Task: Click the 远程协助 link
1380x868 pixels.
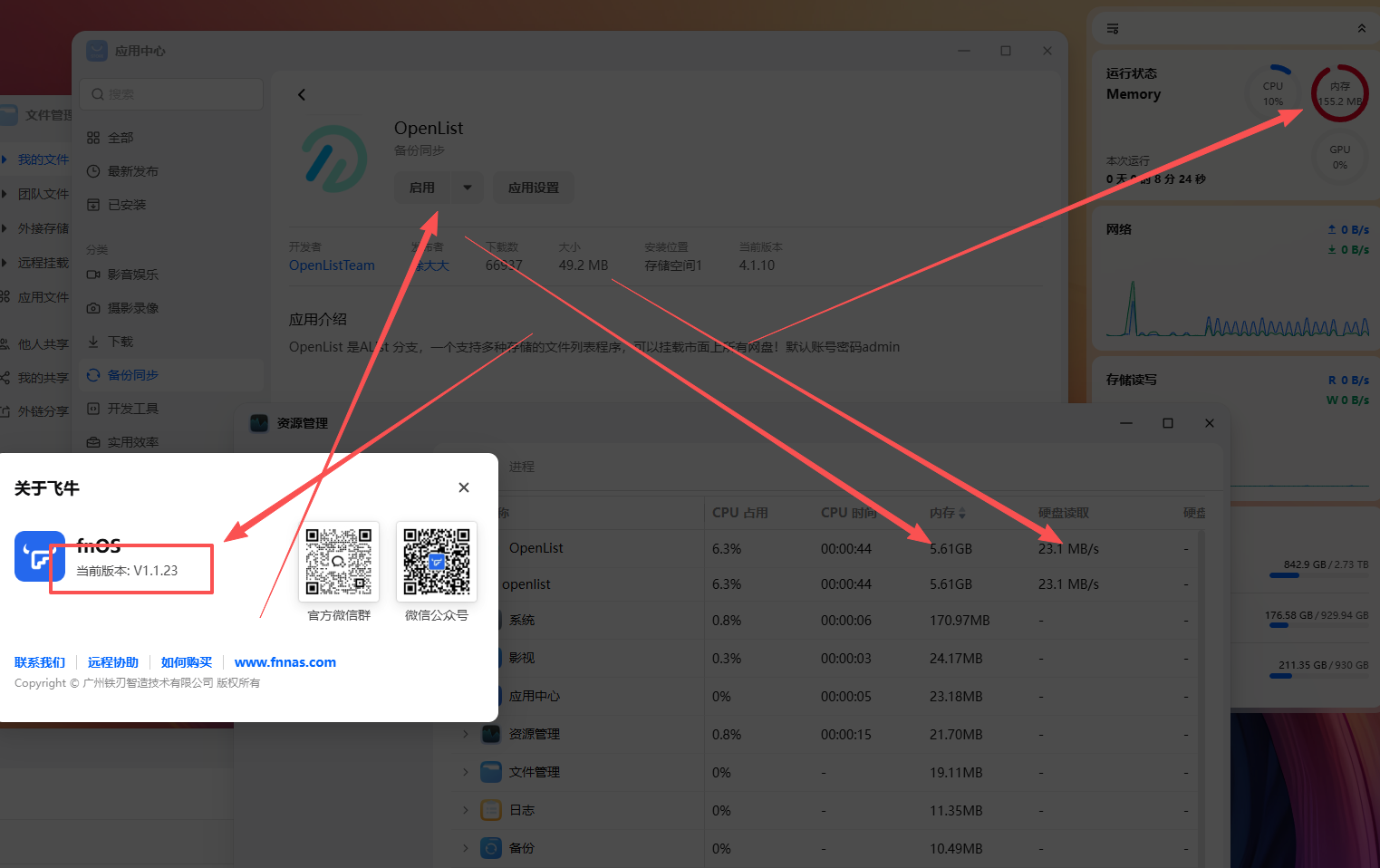Action: [x=113, y=662]
